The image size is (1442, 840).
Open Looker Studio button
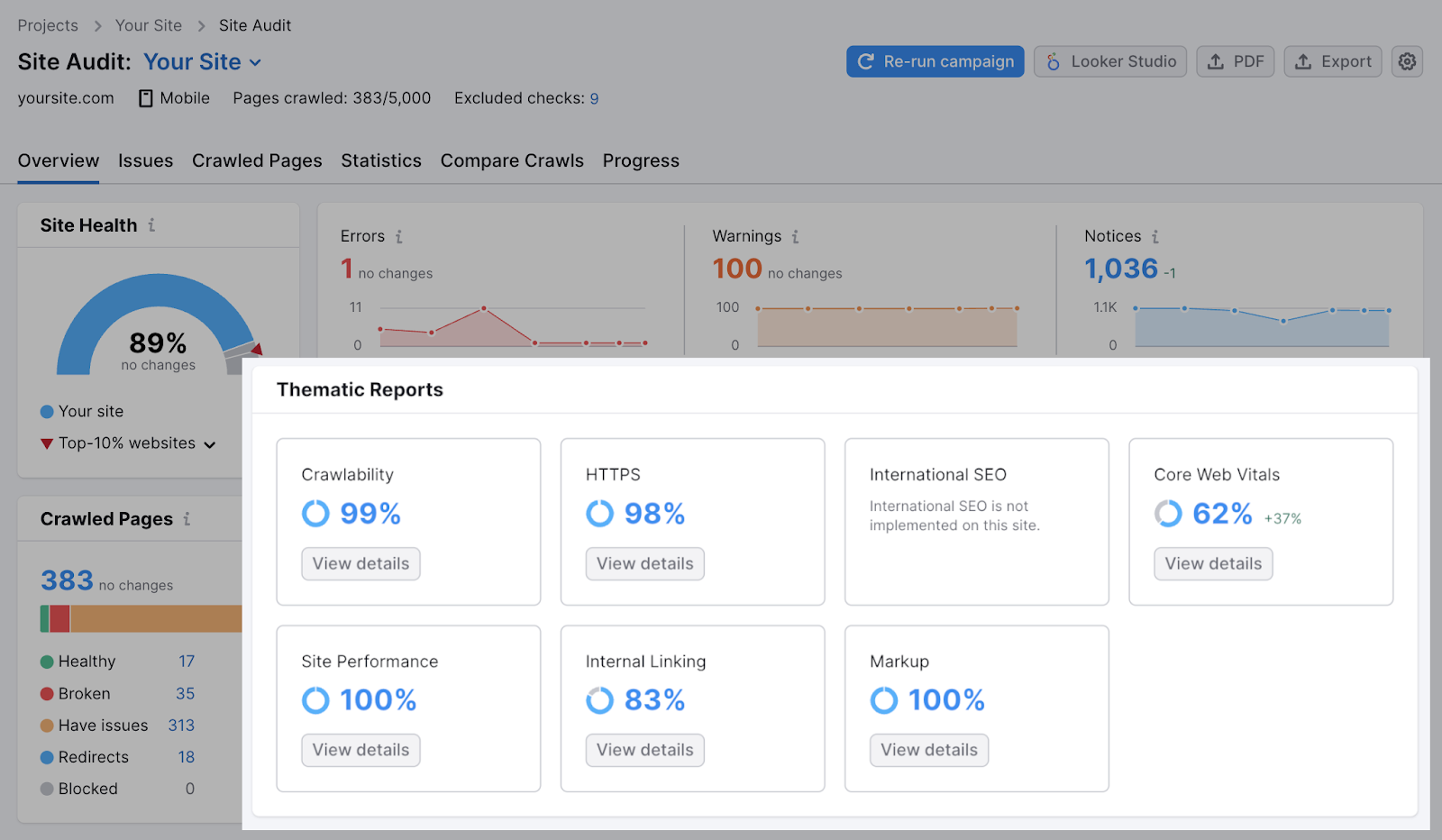pos(1110,61)
